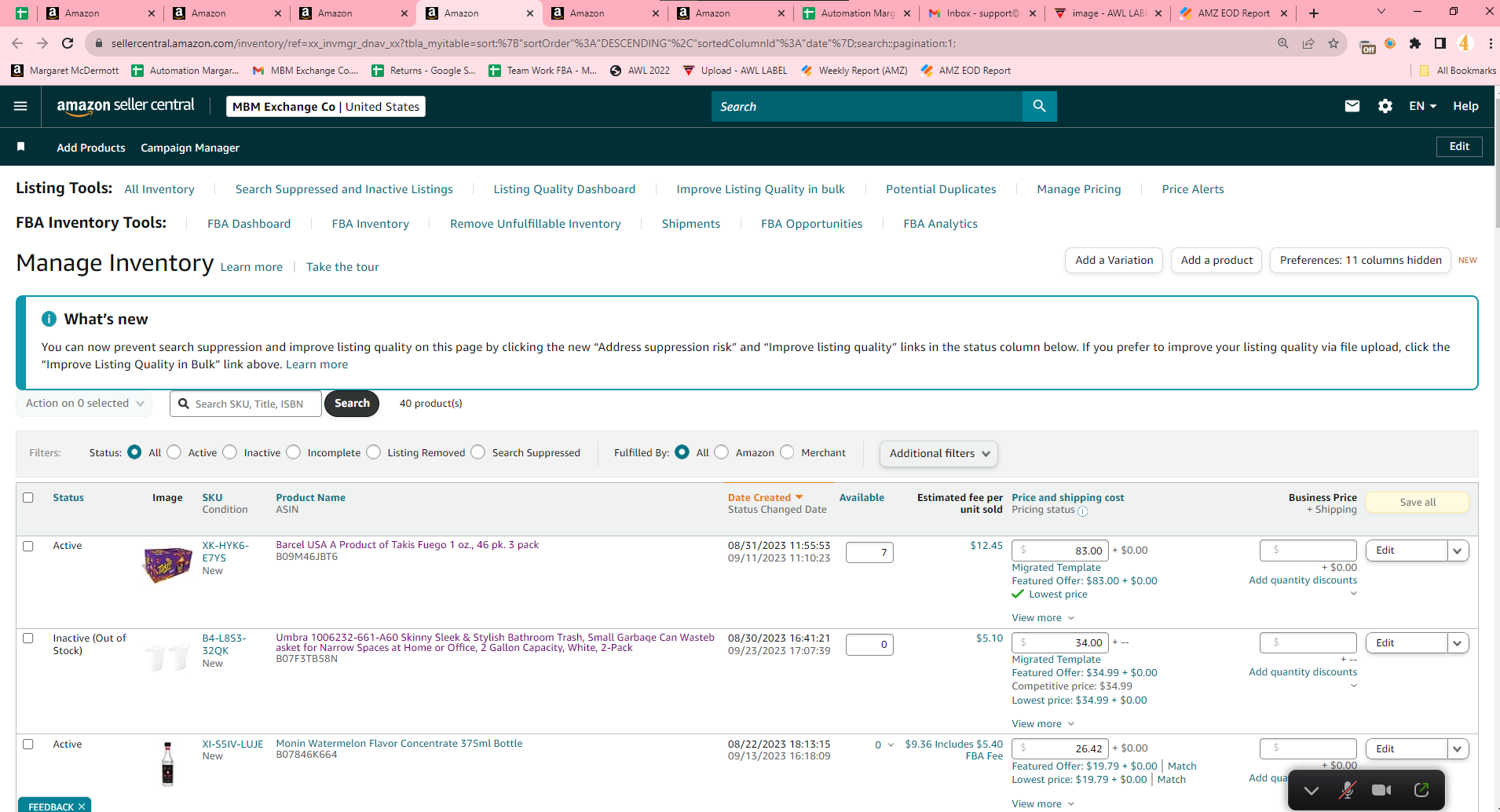The width and height of the screenshot is (1500, 812).
Task: Click the price field showing 83.00
Action: coord(1060,550)
